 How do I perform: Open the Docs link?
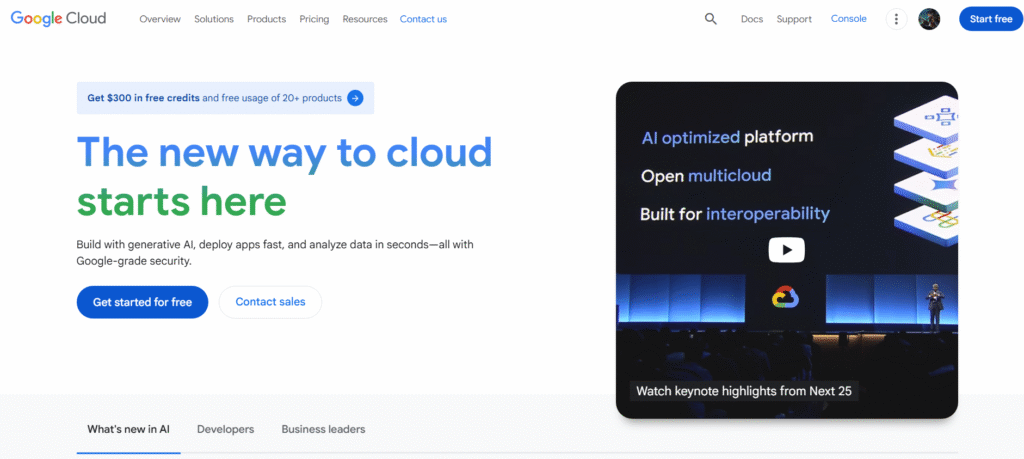coord(752,19)
